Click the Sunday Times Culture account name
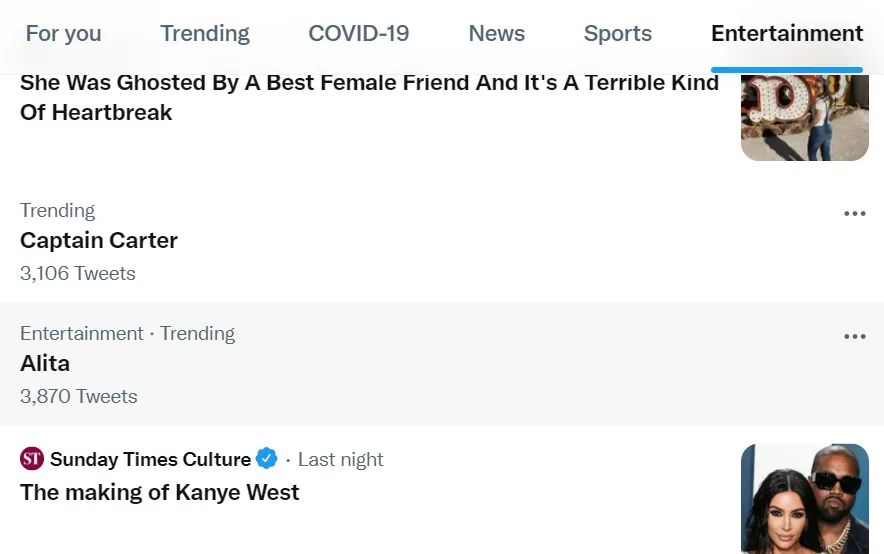 click(x=150, y=459)
